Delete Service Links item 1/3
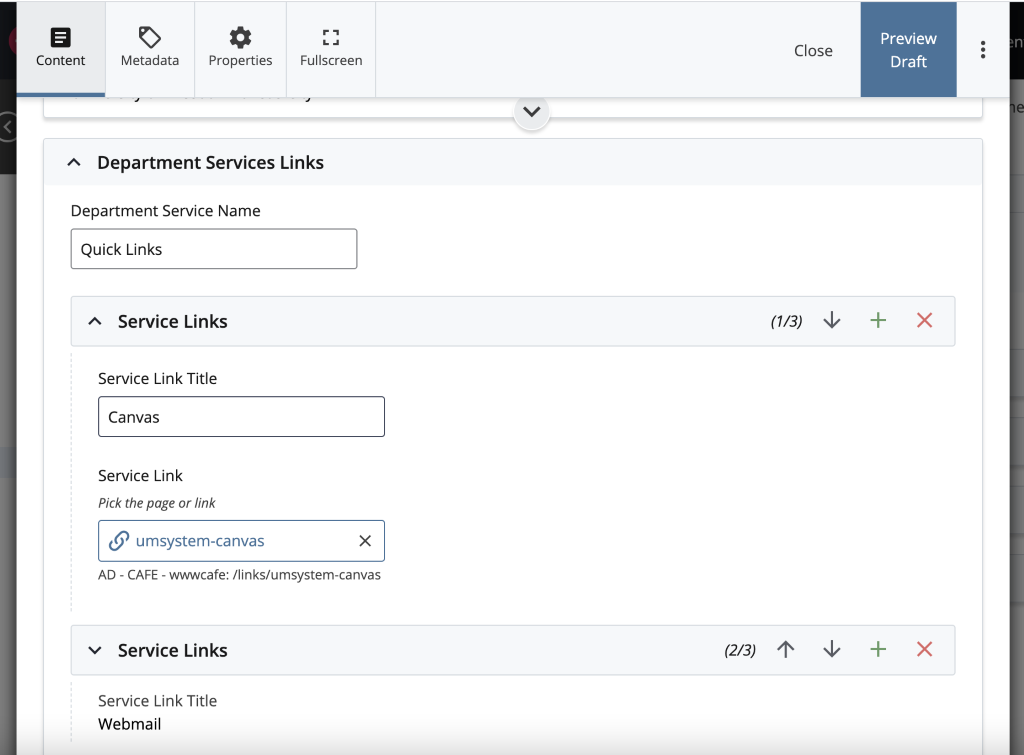The image size is (1024, 755). click(x=925, y=321)
